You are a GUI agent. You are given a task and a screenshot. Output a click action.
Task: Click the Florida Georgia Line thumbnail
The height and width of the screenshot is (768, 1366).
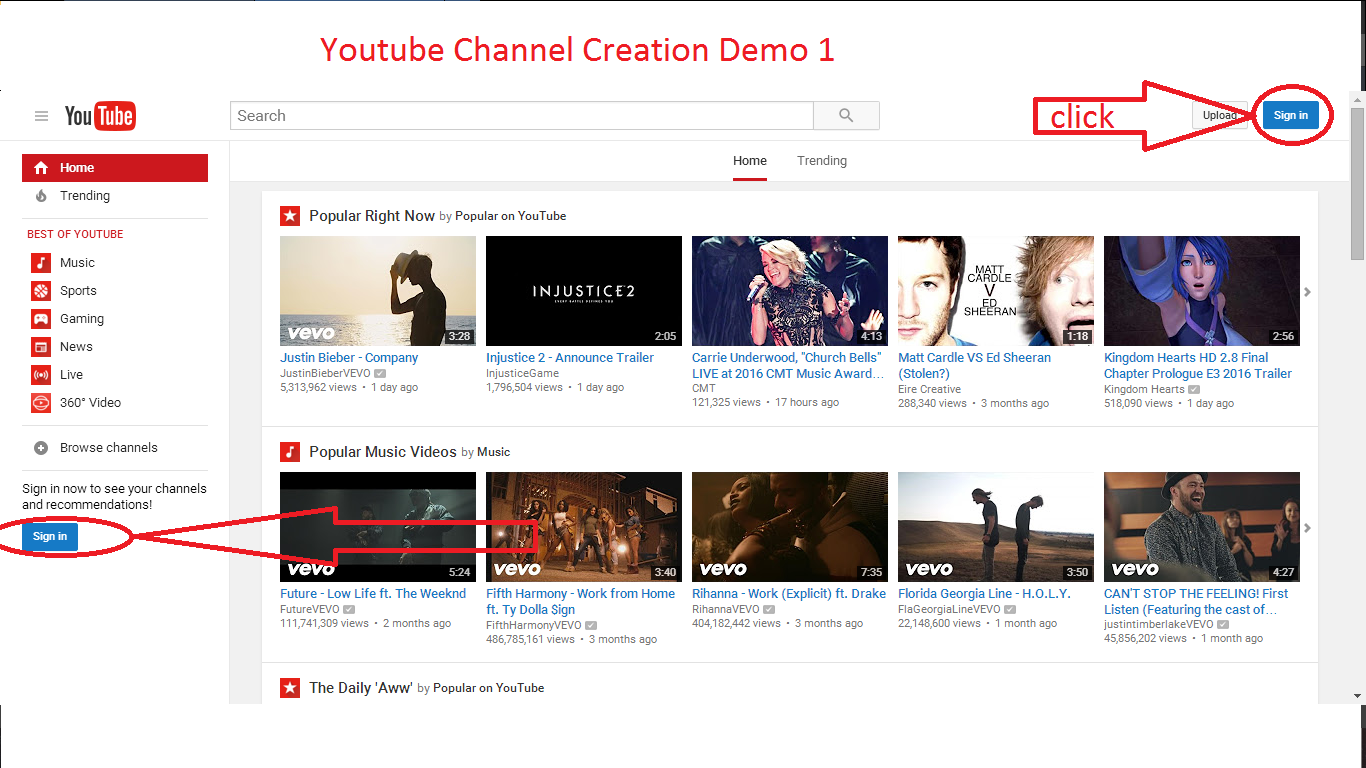tap(996, 527)
